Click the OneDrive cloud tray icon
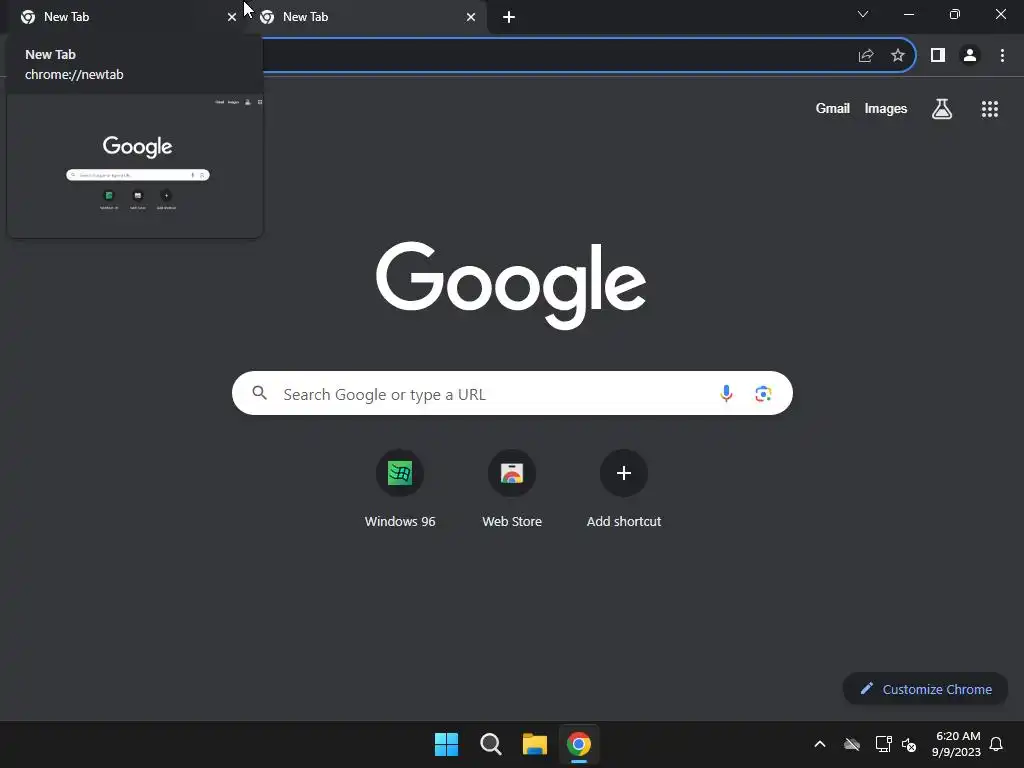This screenshot has height=768, width=1024. (852, 744)
